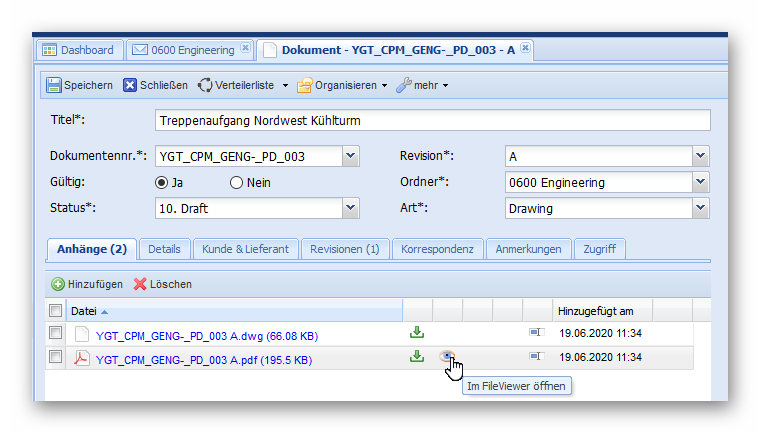Toggle the select-all checkbox in header
This screenshot has width=760, height=433.
tap(56, 311)
